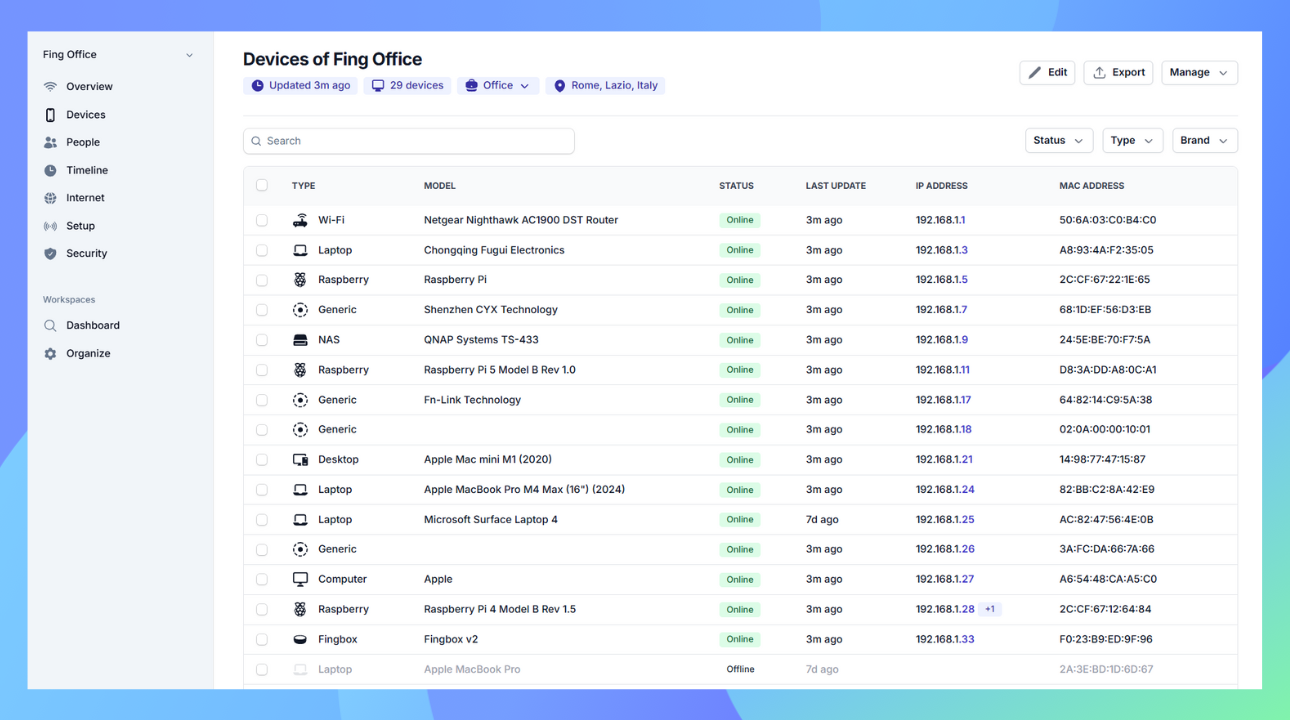The height and width of the screenshot is (720, 1290).
Task: Click Raspberry Pi 5 Model B Rev 1.0
Action: pyautogui.click(x=500, y=370)
